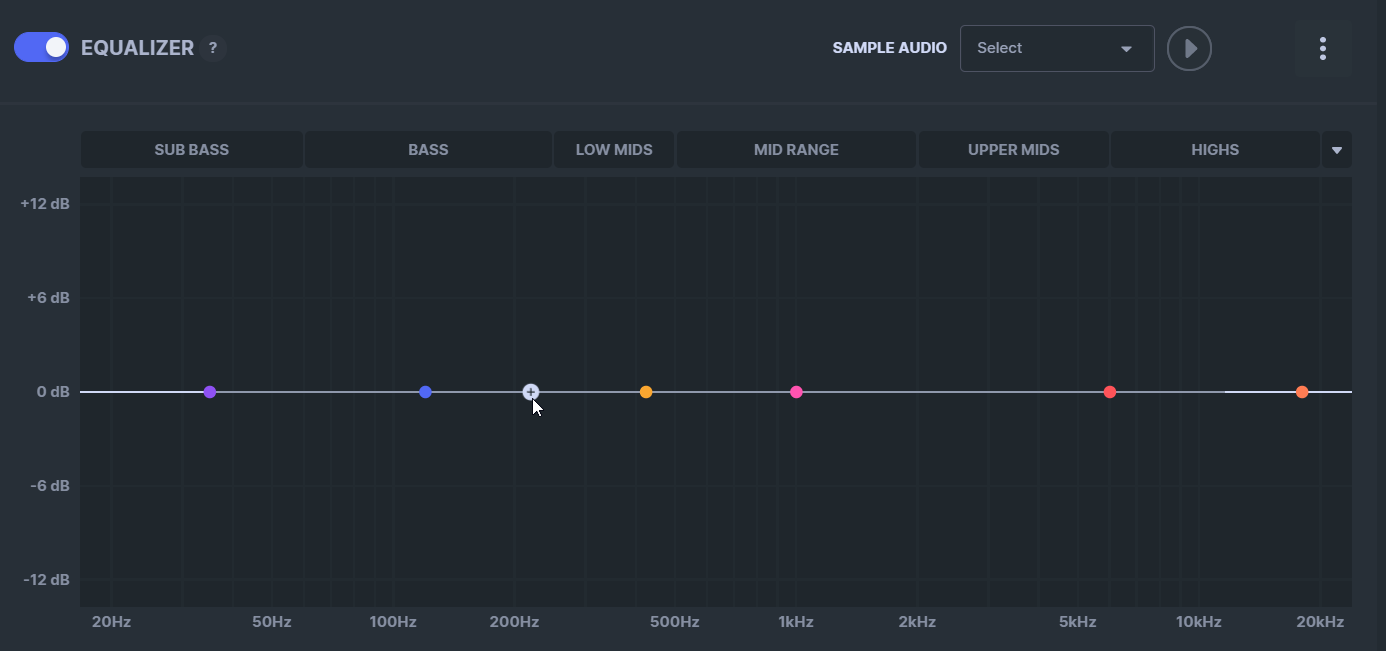Click the 2kHz frequency label
The image size is (1386, 651).
pyautogui.click(x=917, y=622)
